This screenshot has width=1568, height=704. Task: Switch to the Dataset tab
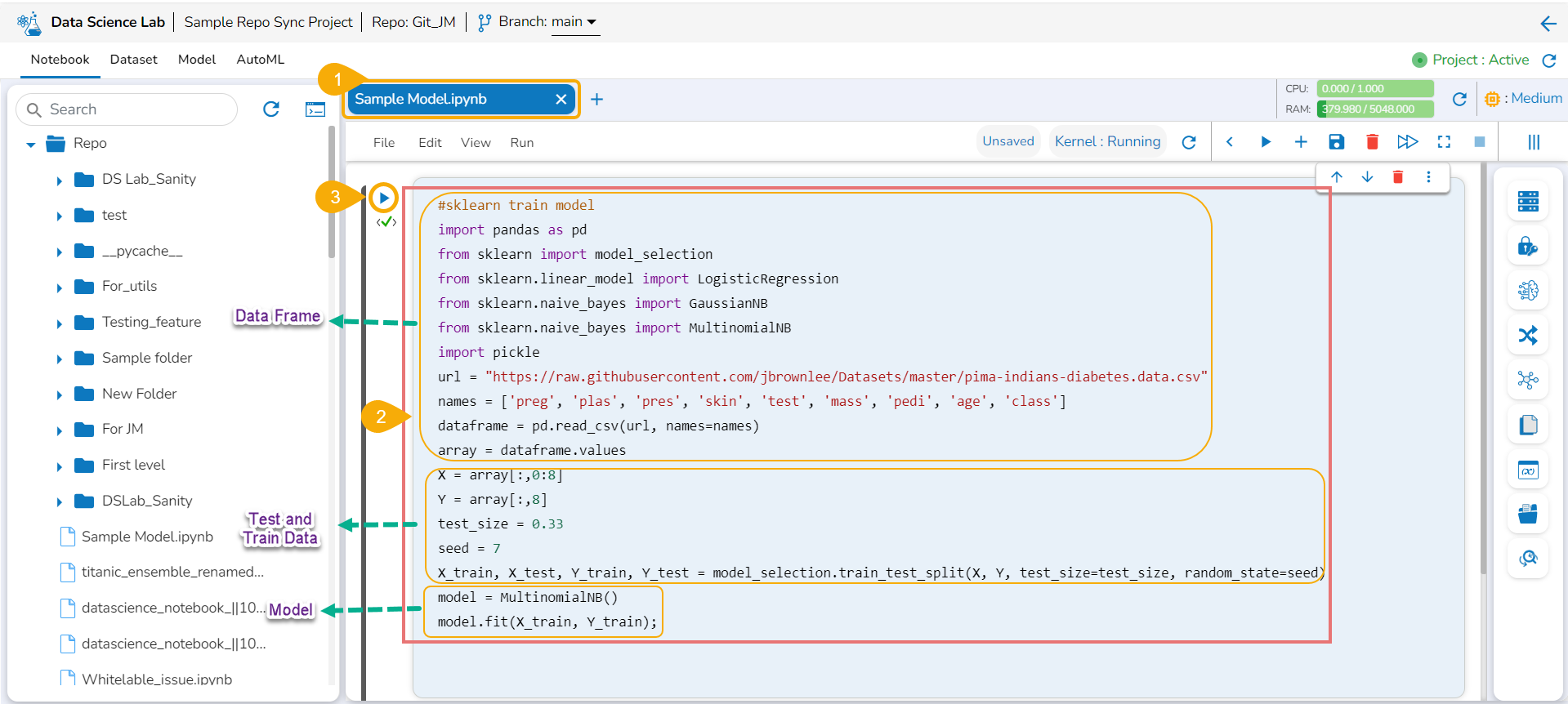pyautogui.click(x=133, y=60)
